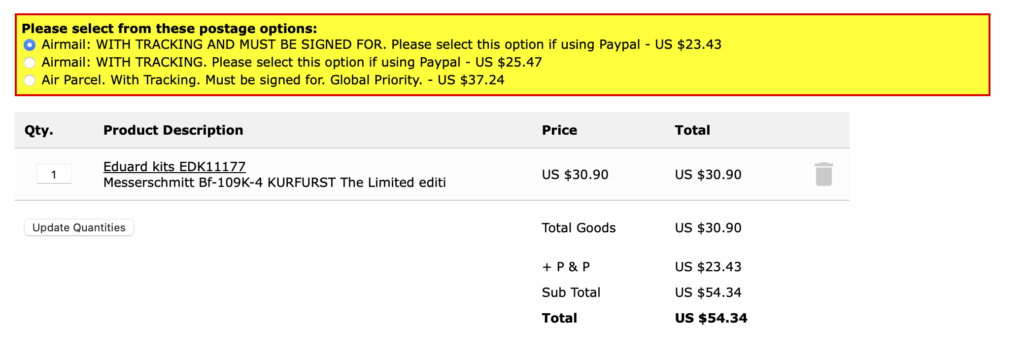Click the Update Quantities button
Viewport: 1024px width, 364px height.
[x=79, y=227]
